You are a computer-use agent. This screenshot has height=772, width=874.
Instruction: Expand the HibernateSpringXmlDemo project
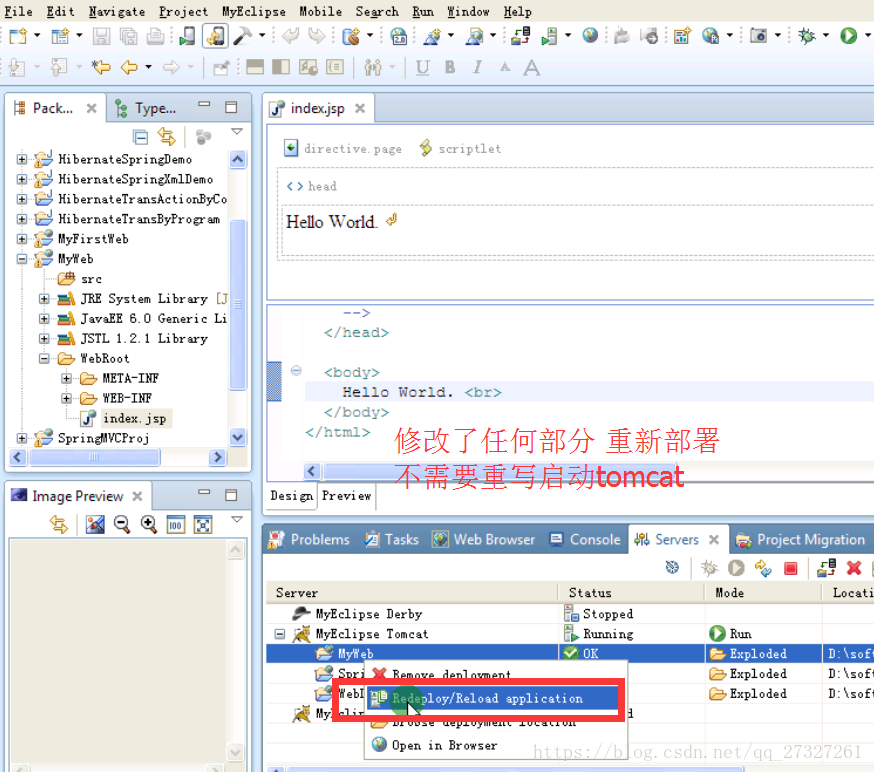click(x=22, y=179)
